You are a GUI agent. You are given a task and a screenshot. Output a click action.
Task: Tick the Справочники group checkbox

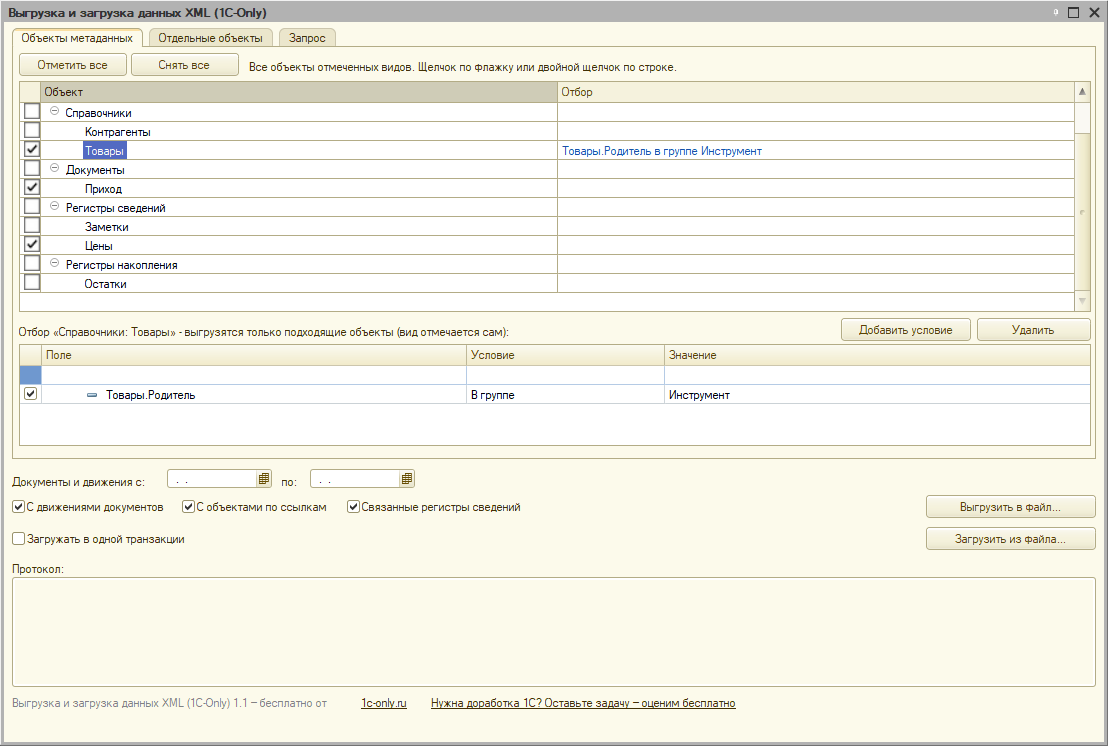point(32,112)
